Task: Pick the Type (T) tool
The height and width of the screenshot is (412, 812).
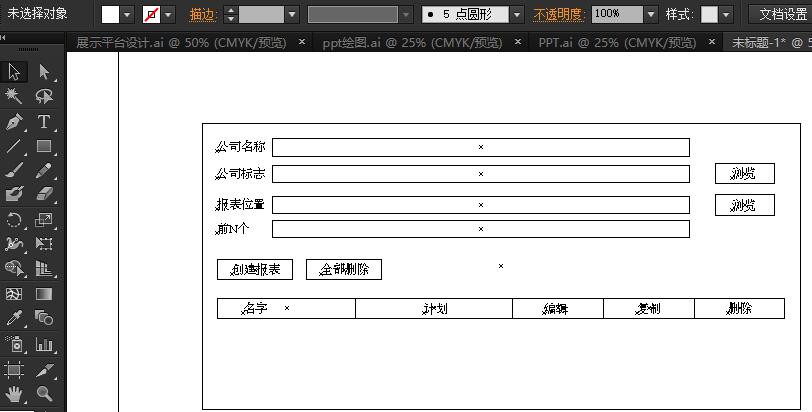Action: coord(44,122)
